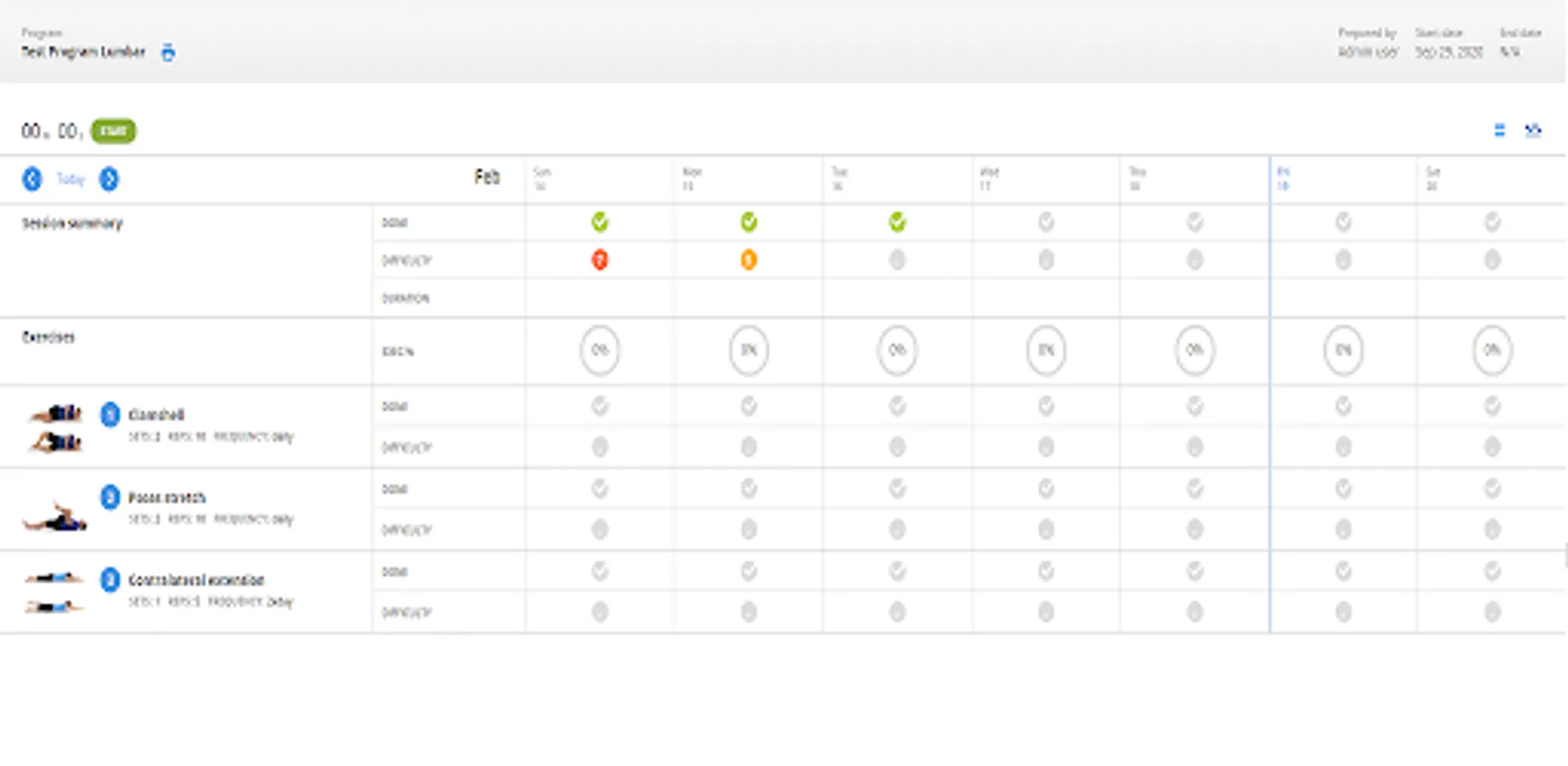Viewport: 1568px width, 766px height.
Task: Mark Clamshell as done on Tuesday
Action: (898, 407)
